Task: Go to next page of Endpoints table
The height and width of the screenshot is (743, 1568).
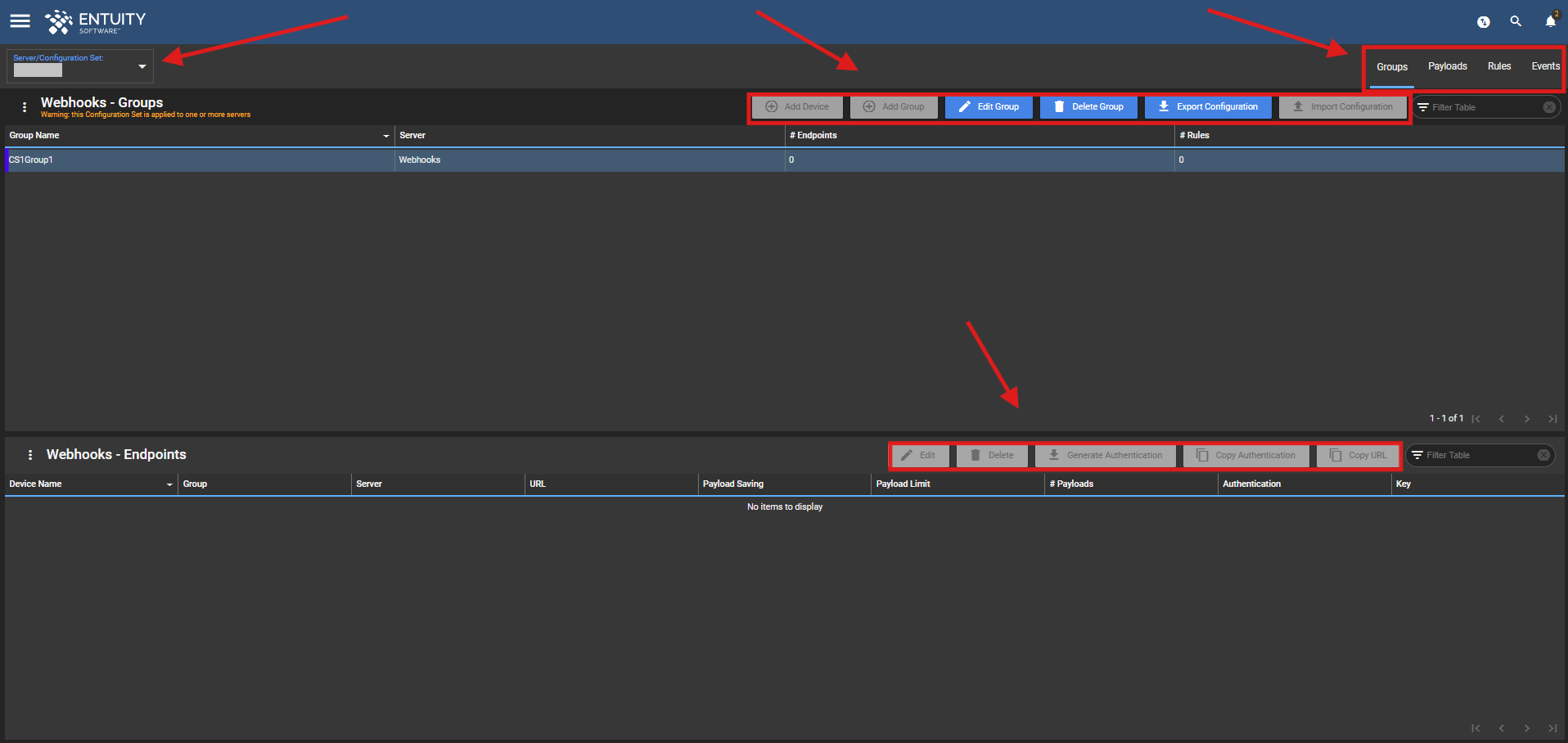Action: [x=1527, y=728]
